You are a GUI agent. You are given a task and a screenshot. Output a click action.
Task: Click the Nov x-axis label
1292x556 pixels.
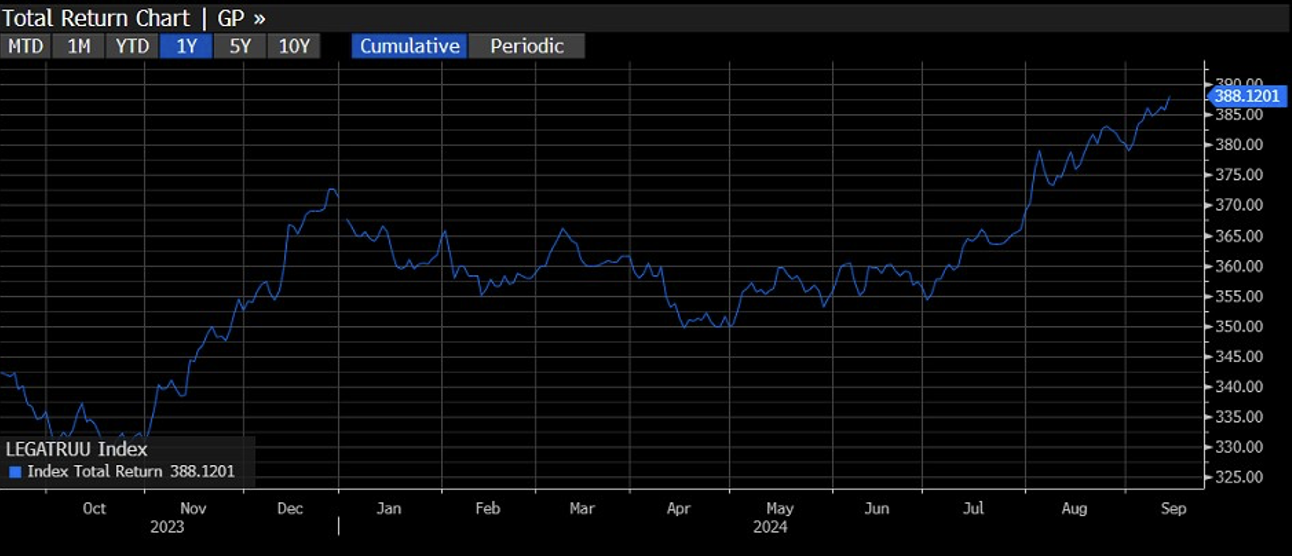pos(192,508)
